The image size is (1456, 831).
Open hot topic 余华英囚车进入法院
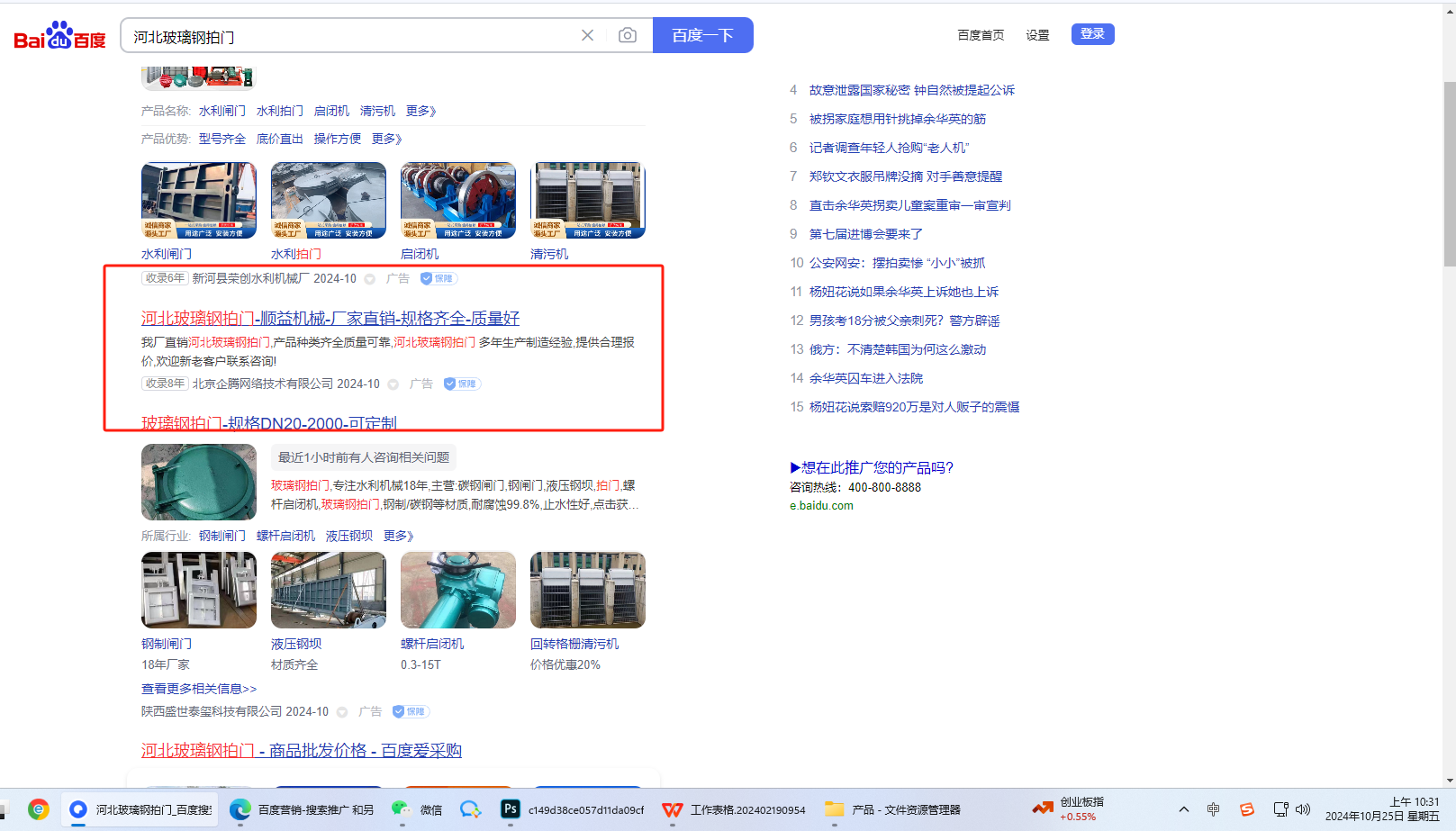pyautogui.click(x=866, y=378)
